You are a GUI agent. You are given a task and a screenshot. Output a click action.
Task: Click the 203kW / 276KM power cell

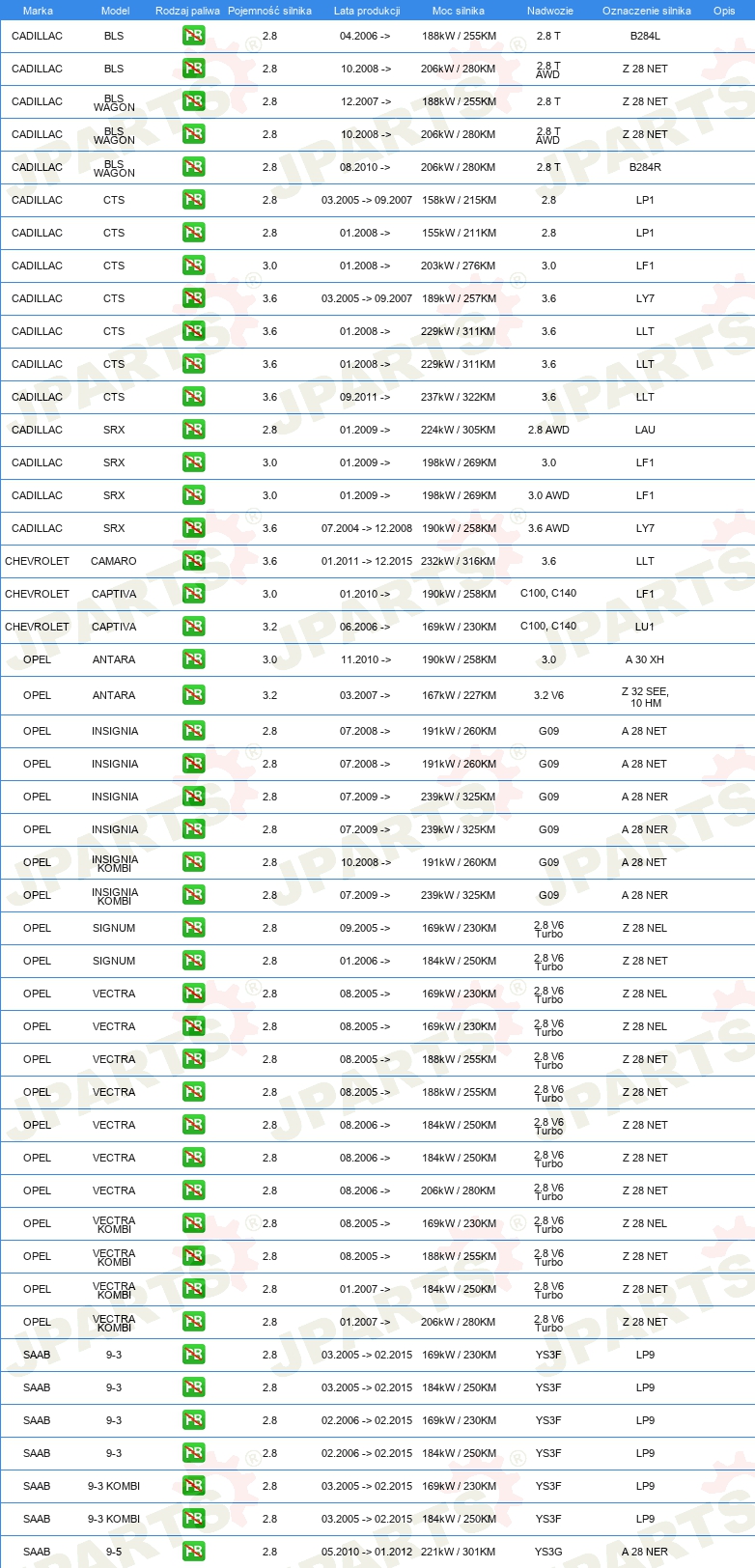pos(459,266)
